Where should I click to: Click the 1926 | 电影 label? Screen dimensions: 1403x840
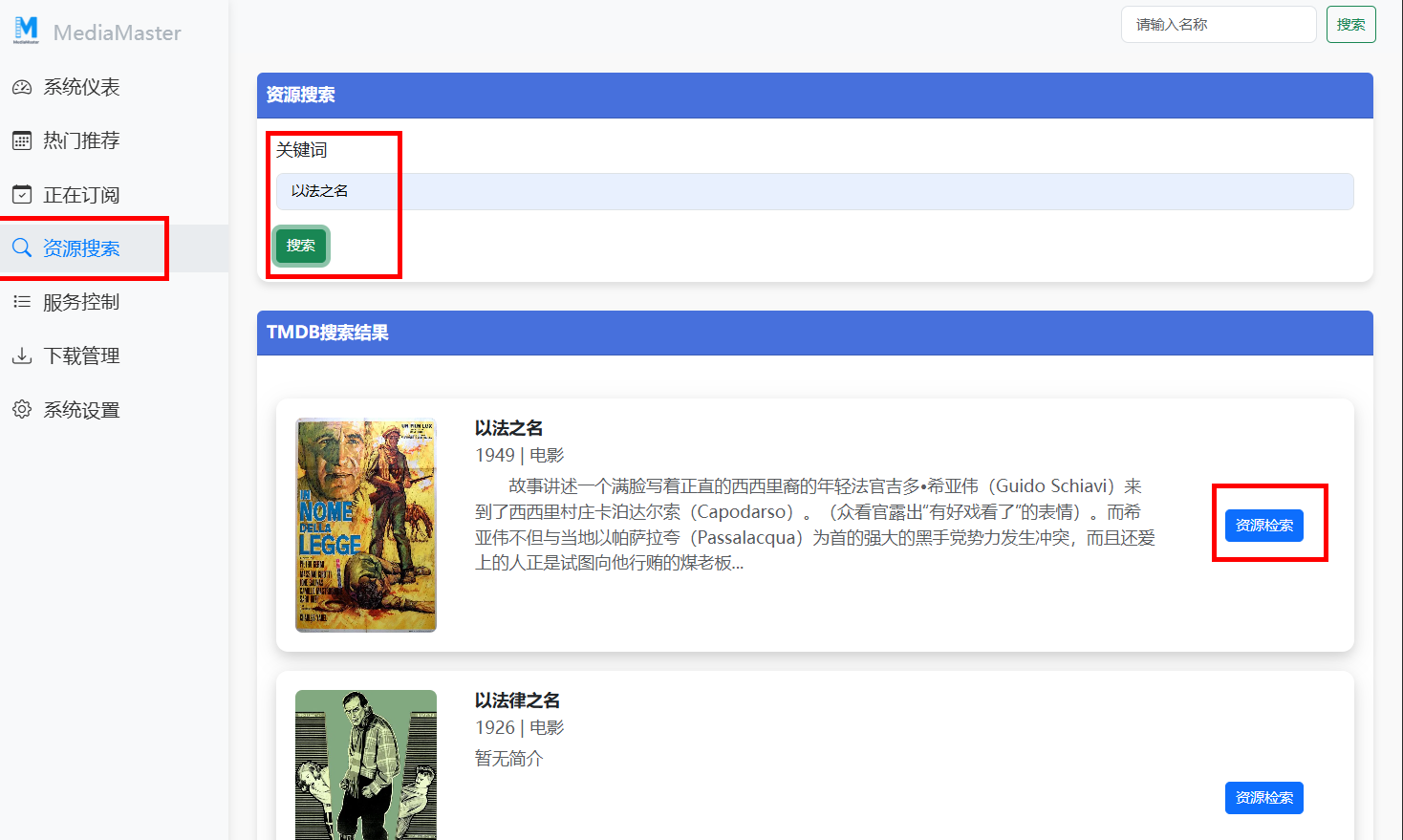[x=520, y=728]
